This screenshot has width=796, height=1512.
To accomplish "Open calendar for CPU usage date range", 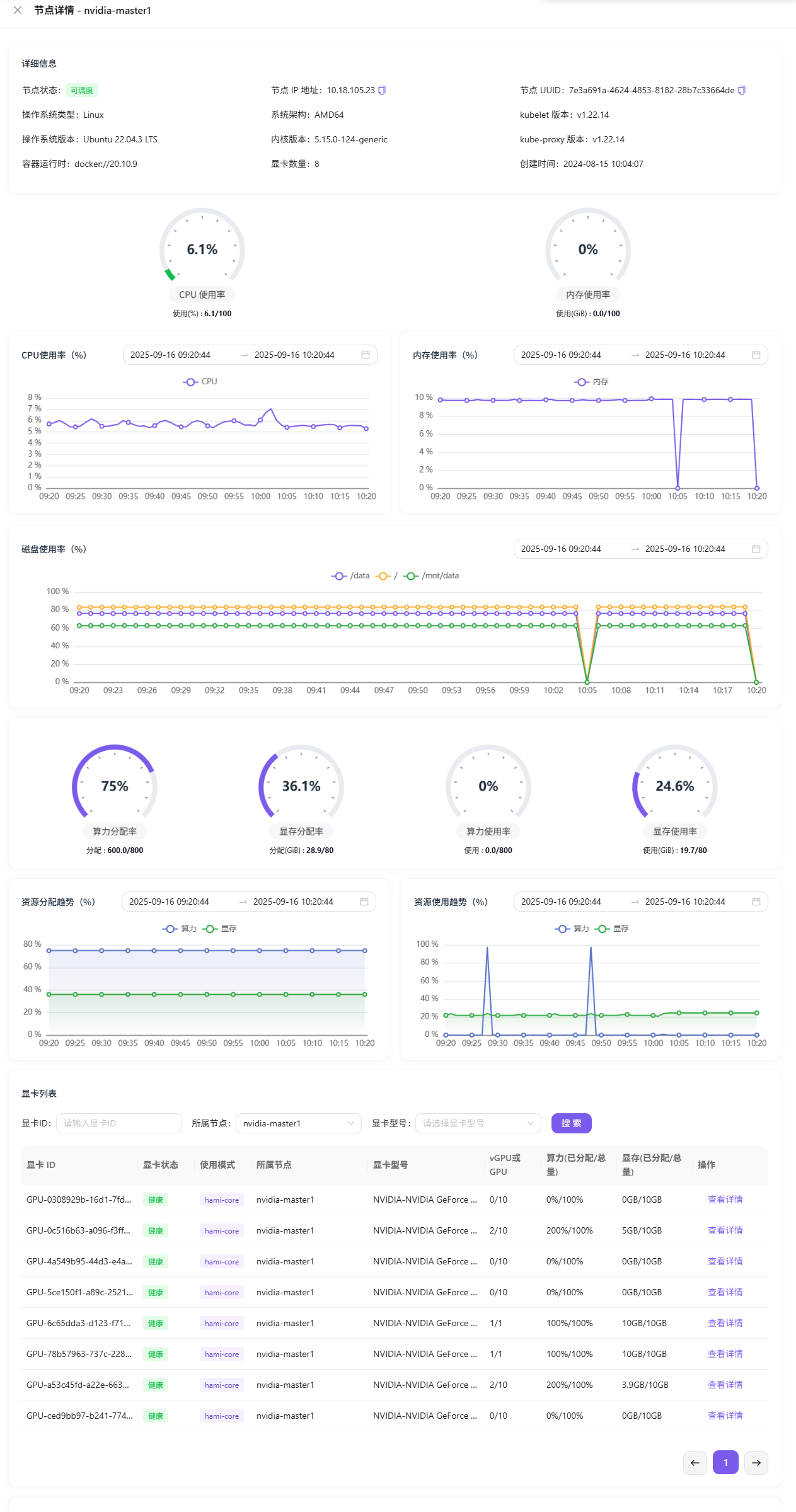I will [x=365, y=355].
